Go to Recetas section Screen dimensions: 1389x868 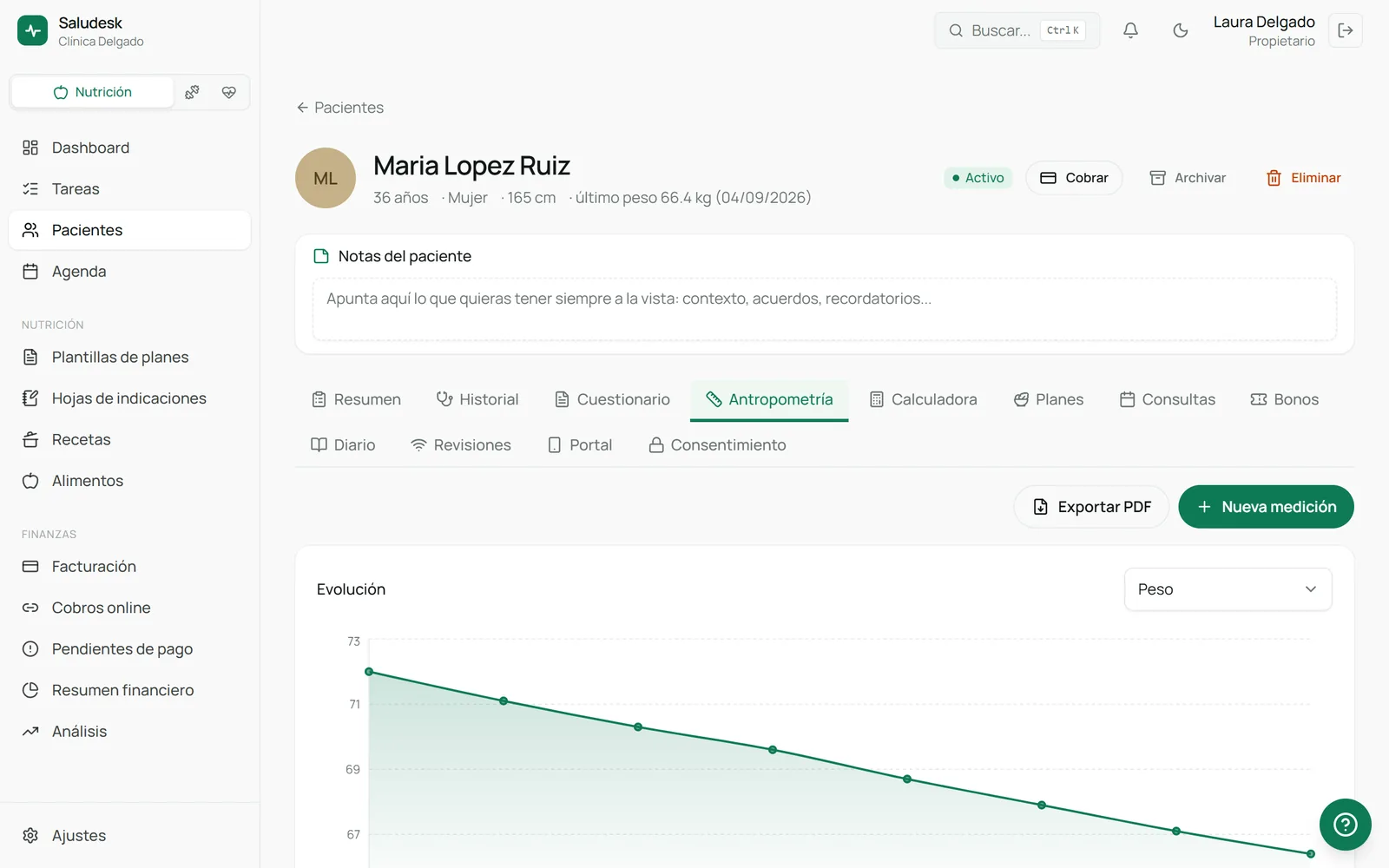click(129, 440)
